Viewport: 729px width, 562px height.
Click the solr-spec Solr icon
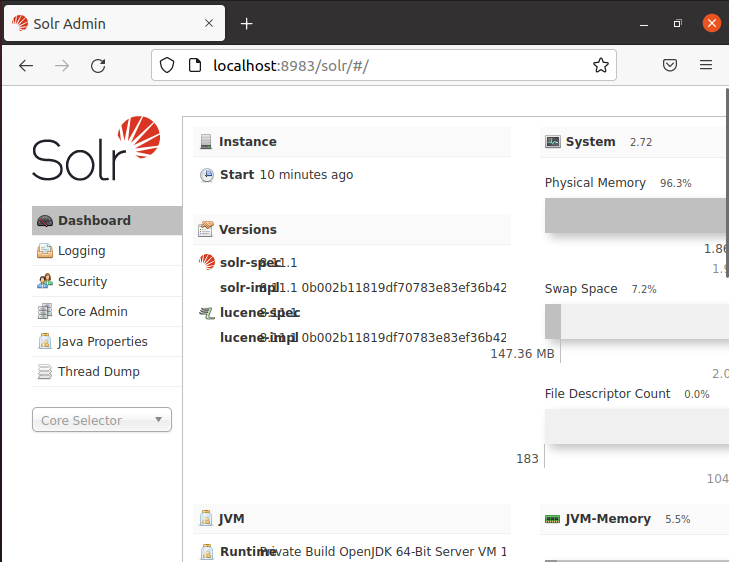(x=207, y=262)
